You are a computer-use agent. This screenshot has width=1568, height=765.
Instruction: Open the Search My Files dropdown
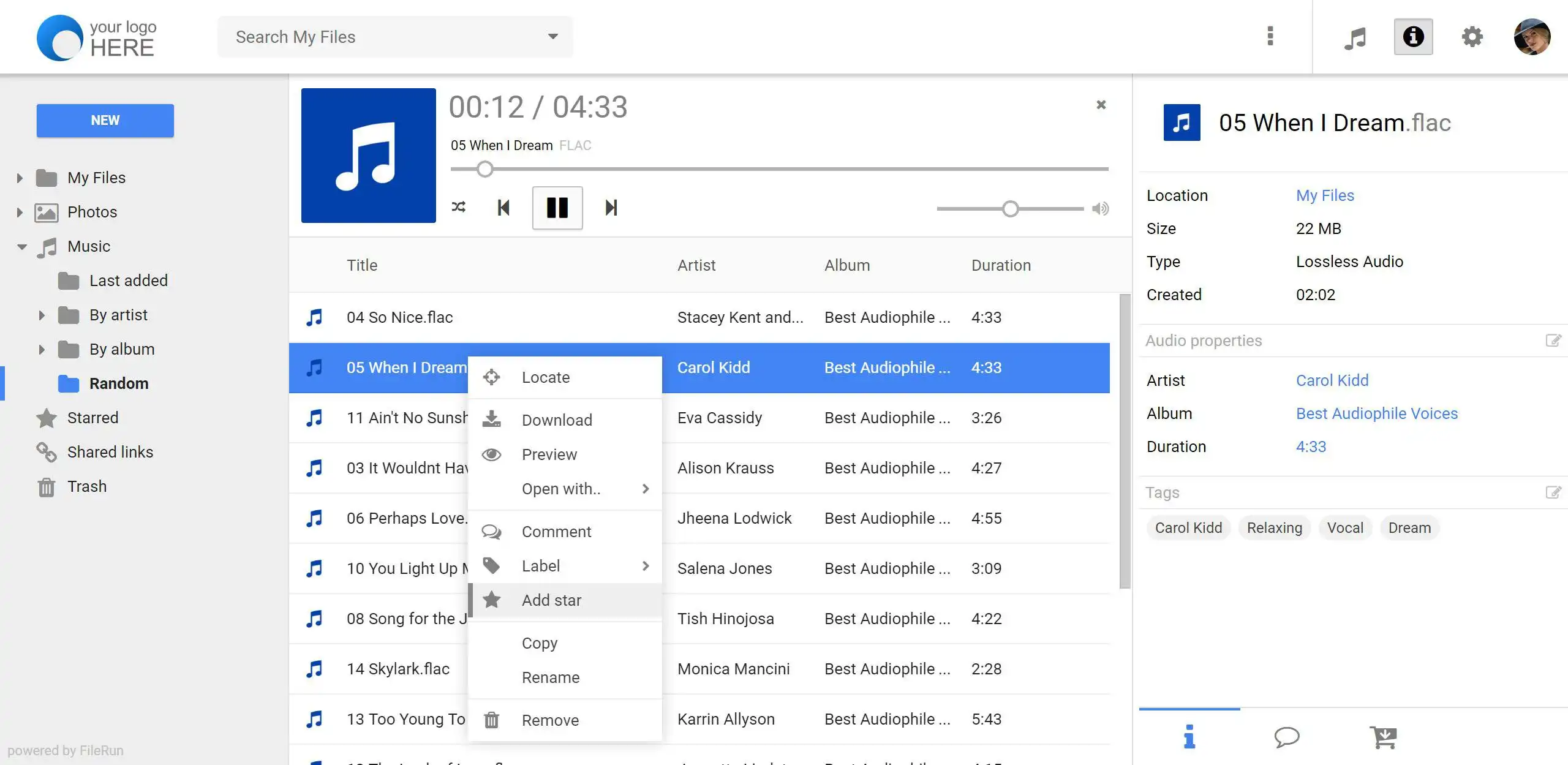tap(553, 37)
